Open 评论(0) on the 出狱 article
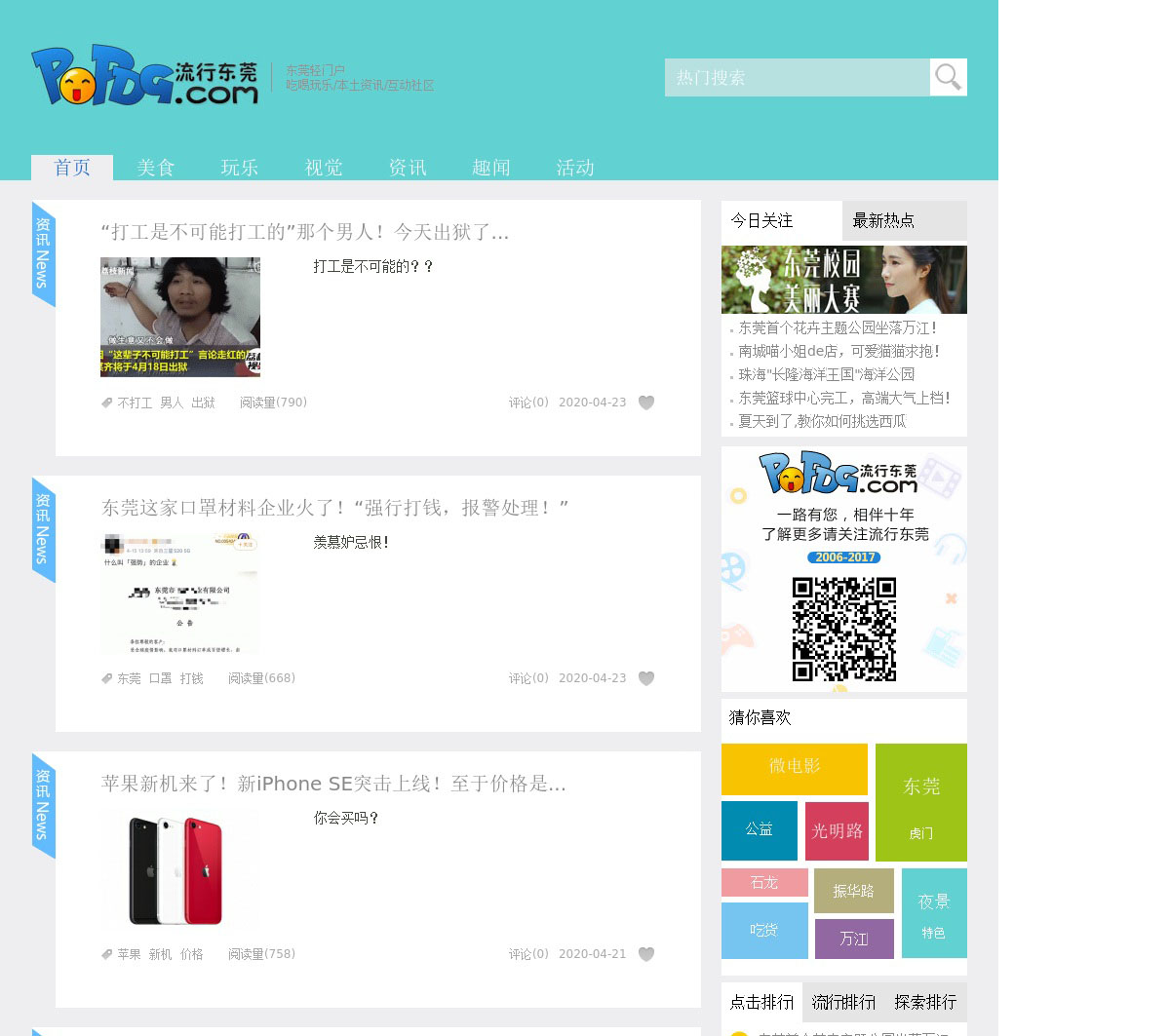1170x1036 pixels. (528, 403)
